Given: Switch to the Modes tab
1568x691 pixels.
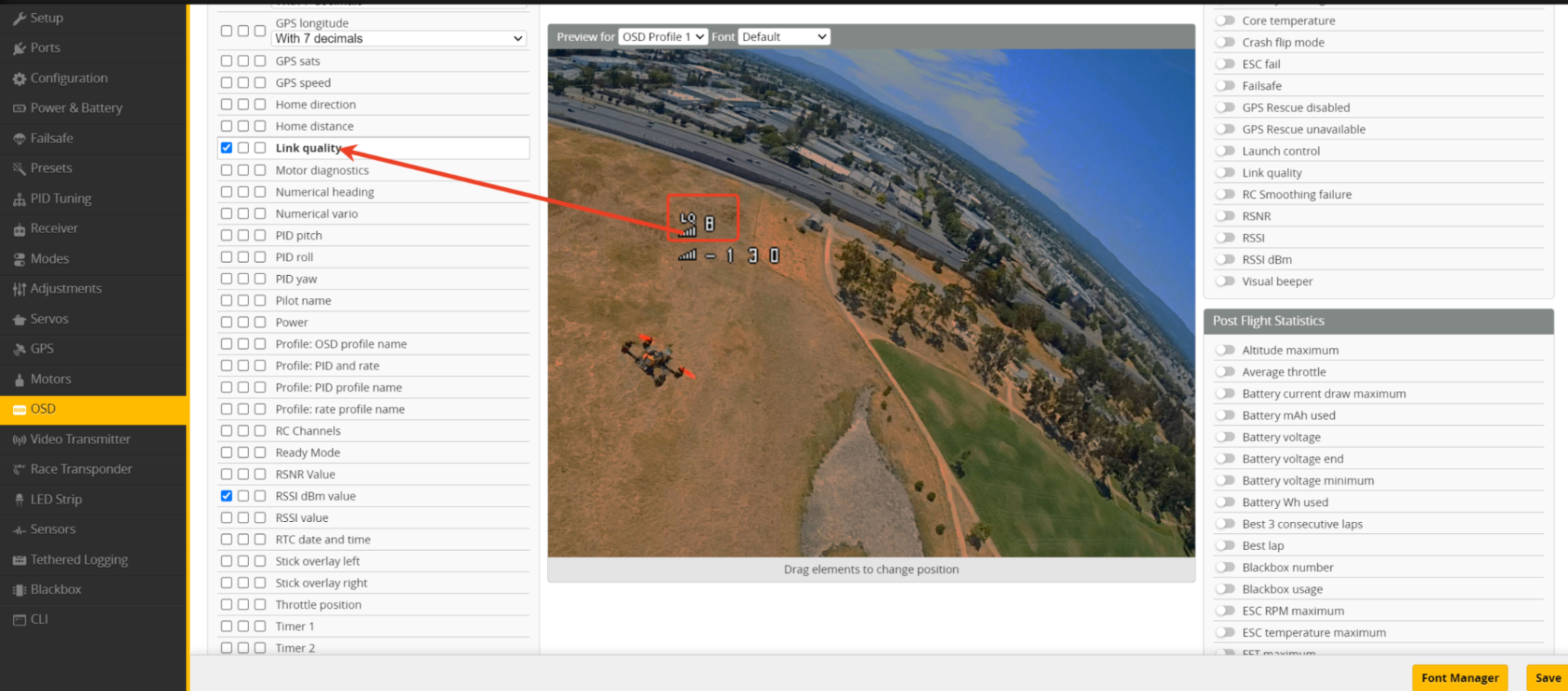Looking at the screenshot, I should 50,259.
